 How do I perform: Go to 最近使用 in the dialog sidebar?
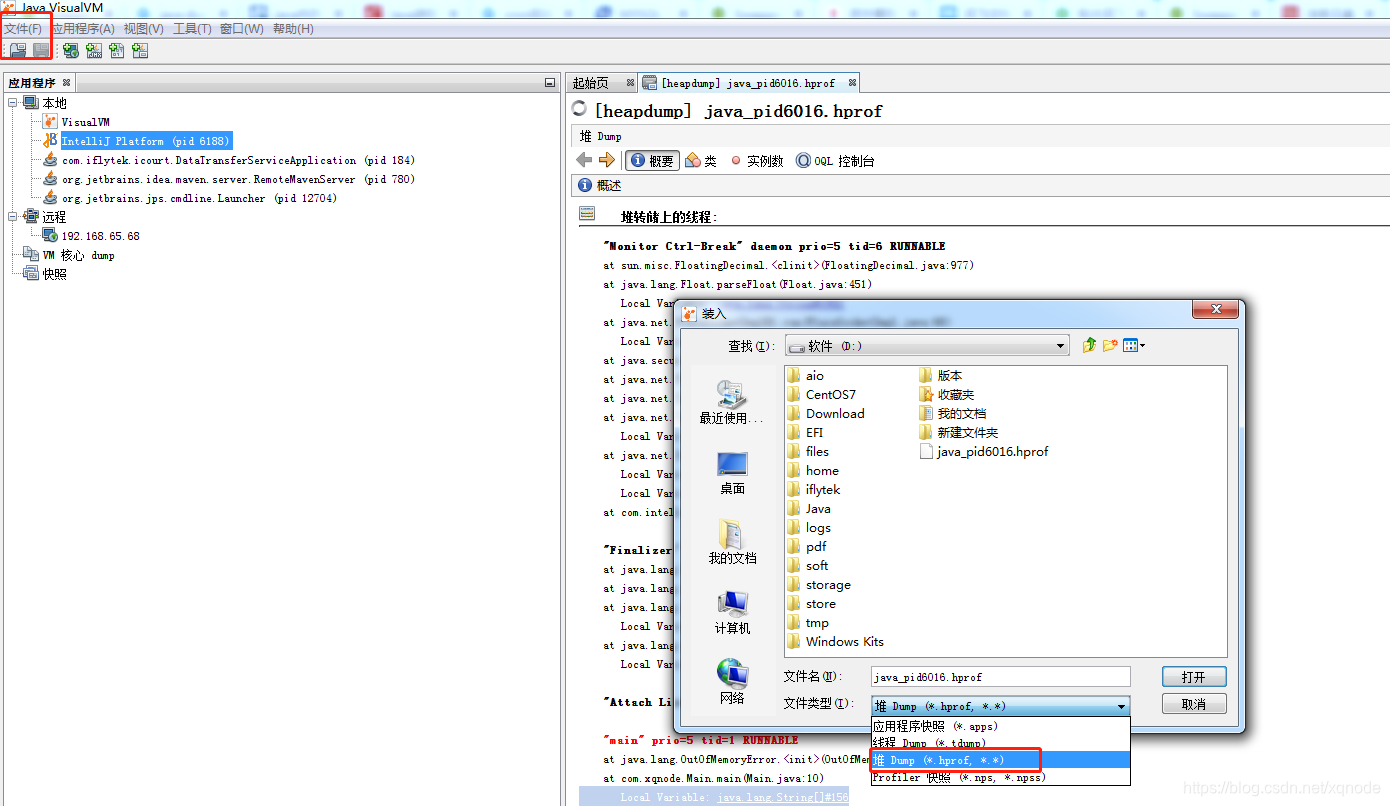[x=732, y=402]
